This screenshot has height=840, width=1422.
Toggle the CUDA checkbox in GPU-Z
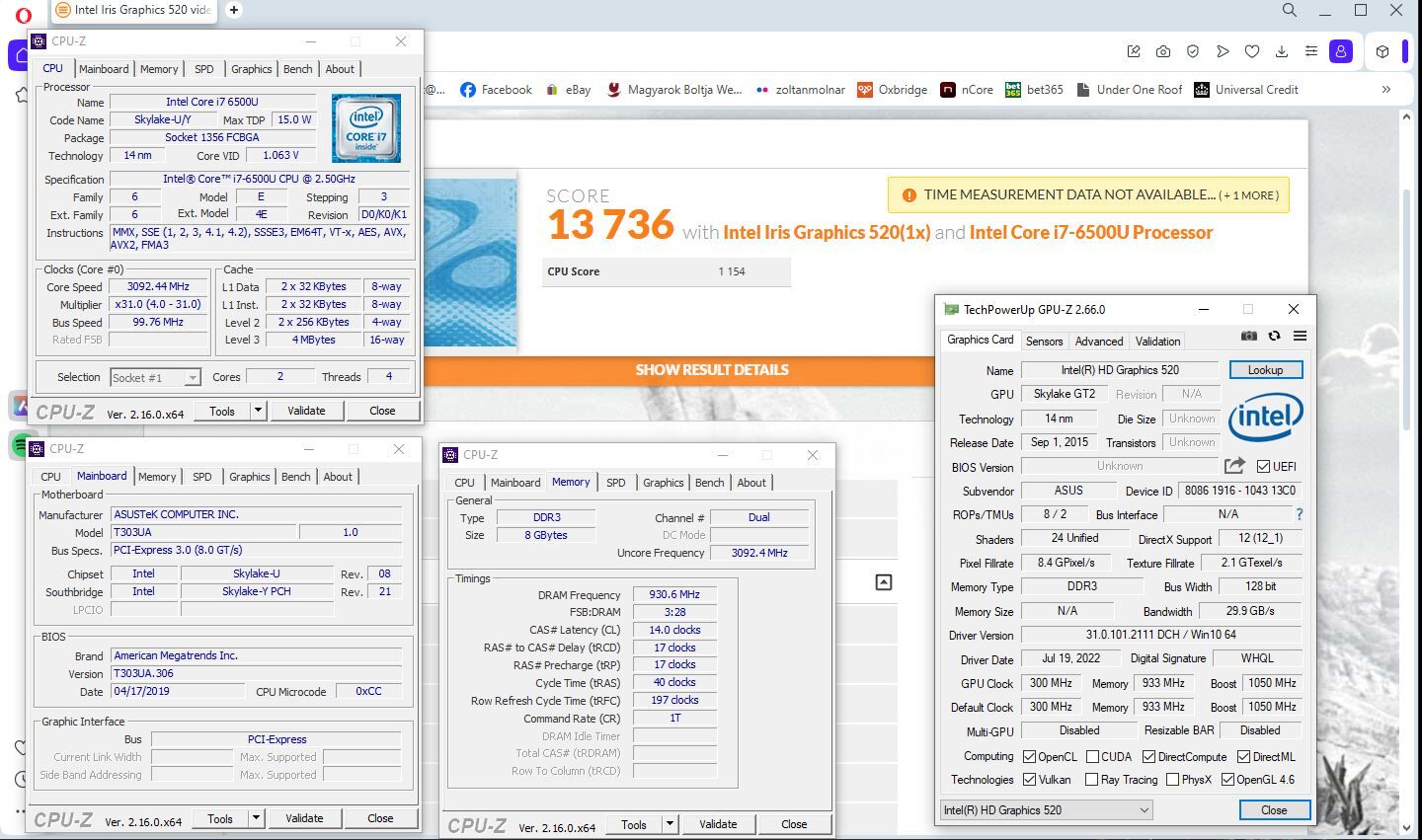1092,757
